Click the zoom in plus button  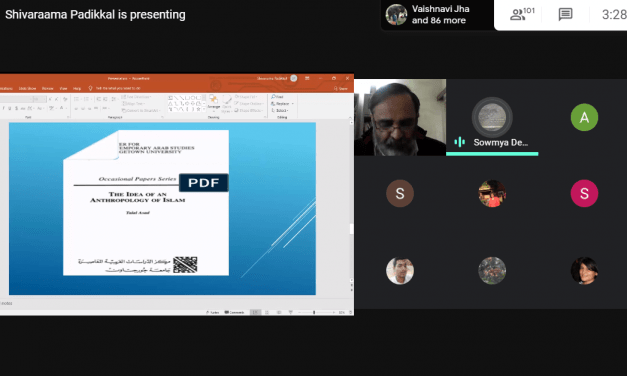pyautogui.click(x=334, y=312)
